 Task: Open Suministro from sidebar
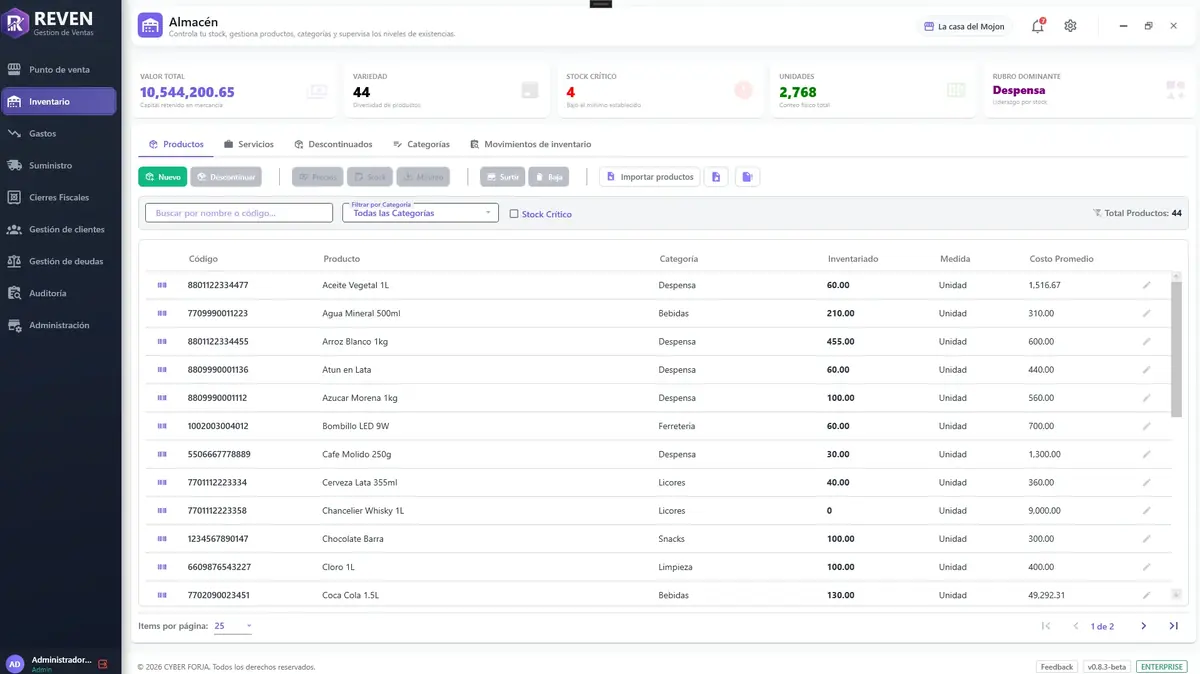pyautogui.click(x=59, y=165)
